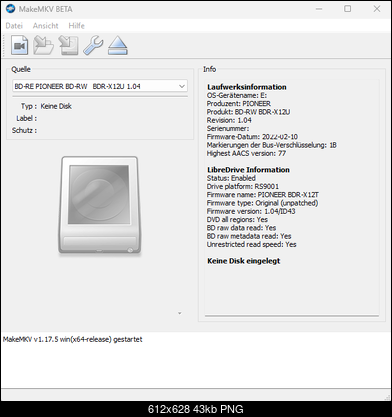Eject the disc with the eject icon
Viewport: 392px width, 417px height.
[x=118, y=45]
